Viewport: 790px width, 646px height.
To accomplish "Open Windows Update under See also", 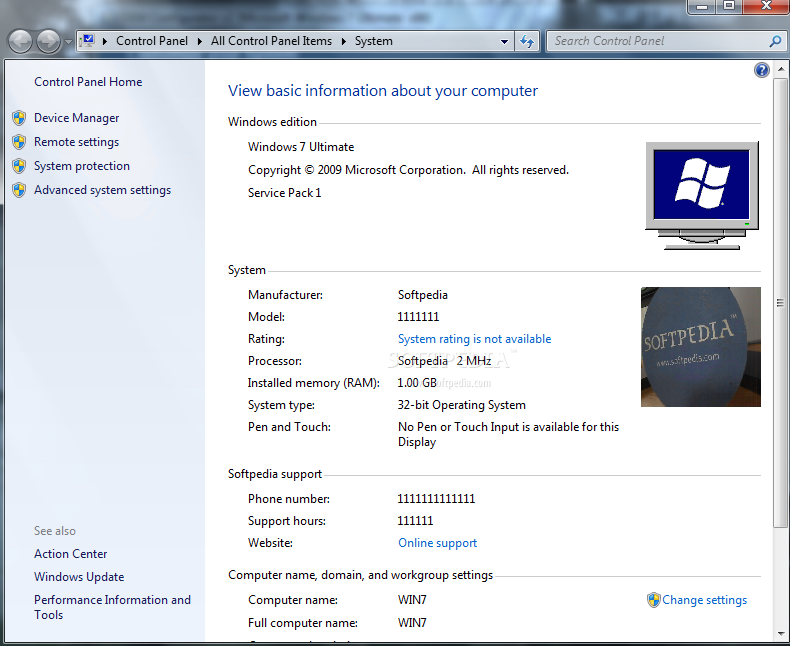I will 79,577.
